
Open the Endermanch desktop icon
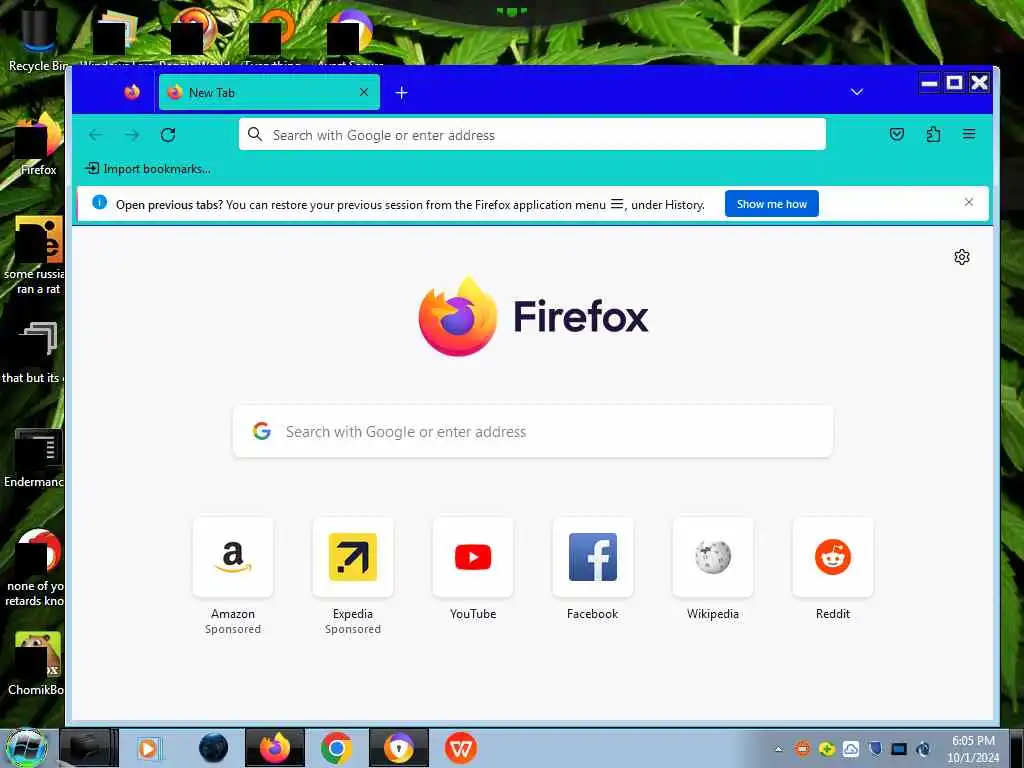point(34,458)
